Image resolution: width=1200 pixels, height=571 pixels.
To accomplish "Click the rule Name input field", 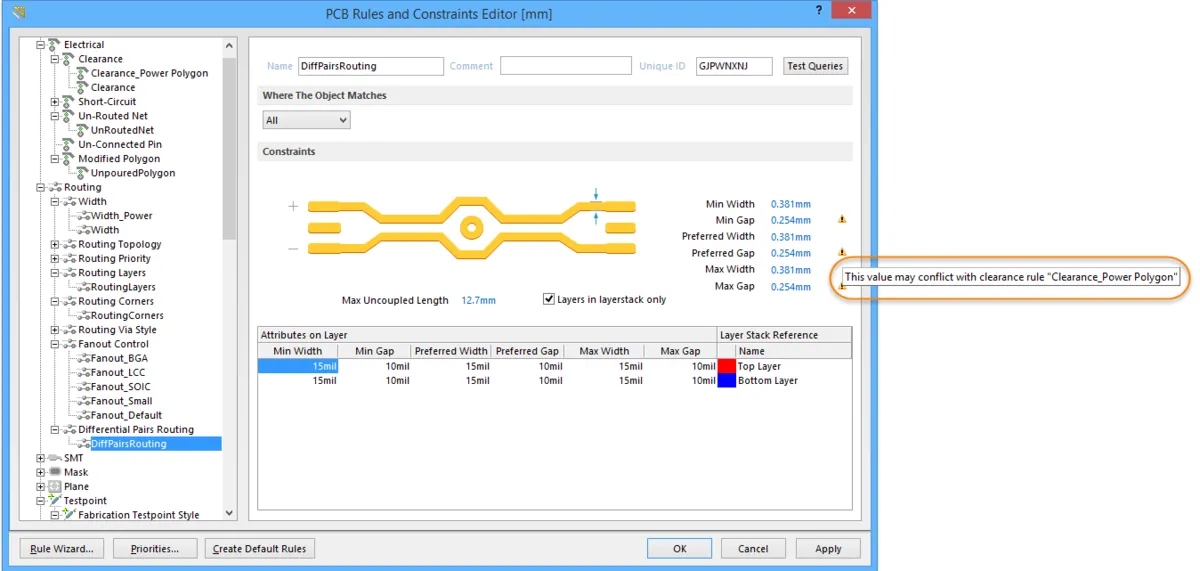I will [x=370, y=66].
